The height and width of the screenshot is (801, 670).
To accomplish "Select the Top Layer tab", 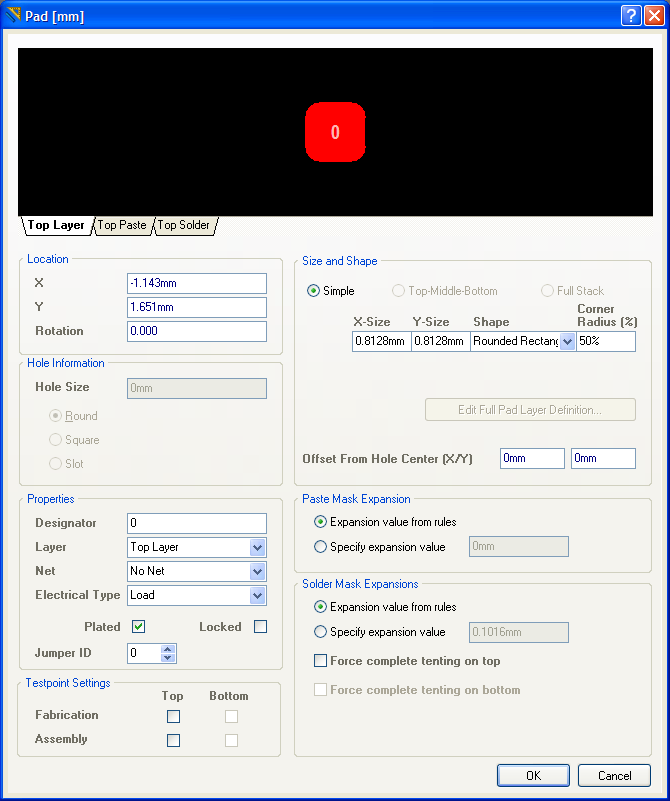I will [x=56, y=225].
